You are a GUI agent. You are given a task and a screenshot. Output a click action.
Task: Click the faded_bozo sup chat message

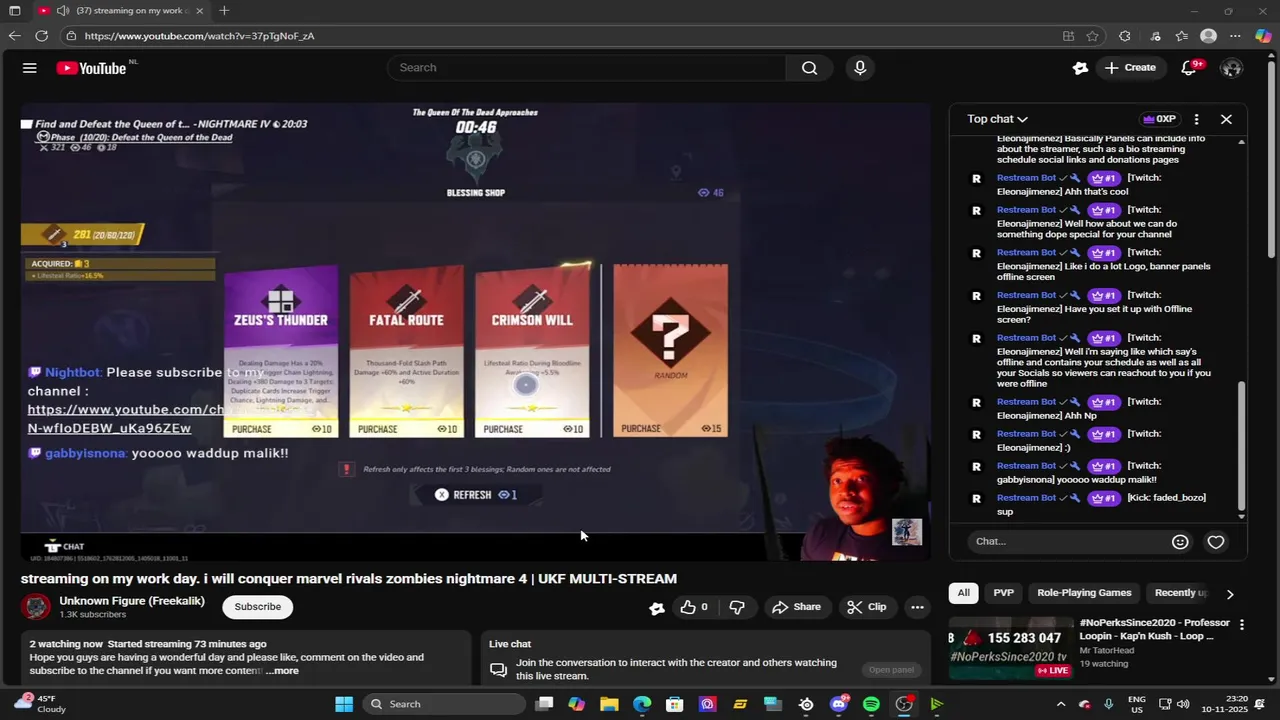coord(1100,504)
